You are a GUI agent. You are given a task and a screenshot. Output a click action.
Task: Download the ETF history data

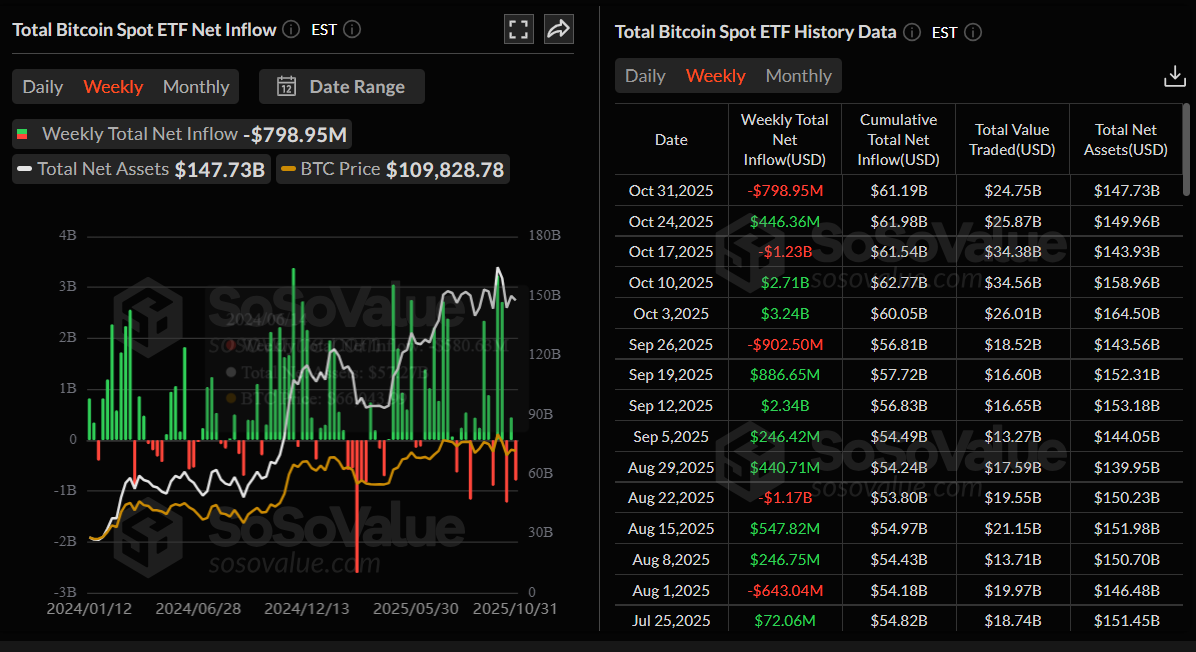[x=1173, y=75]
